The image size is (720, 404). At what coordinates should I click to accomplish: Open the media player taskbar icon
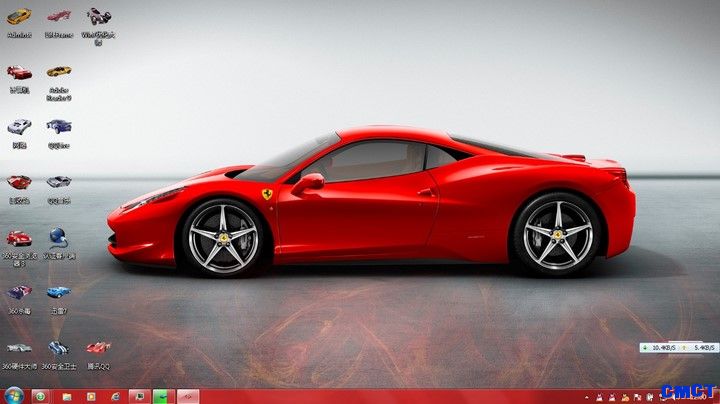[91, 397]
